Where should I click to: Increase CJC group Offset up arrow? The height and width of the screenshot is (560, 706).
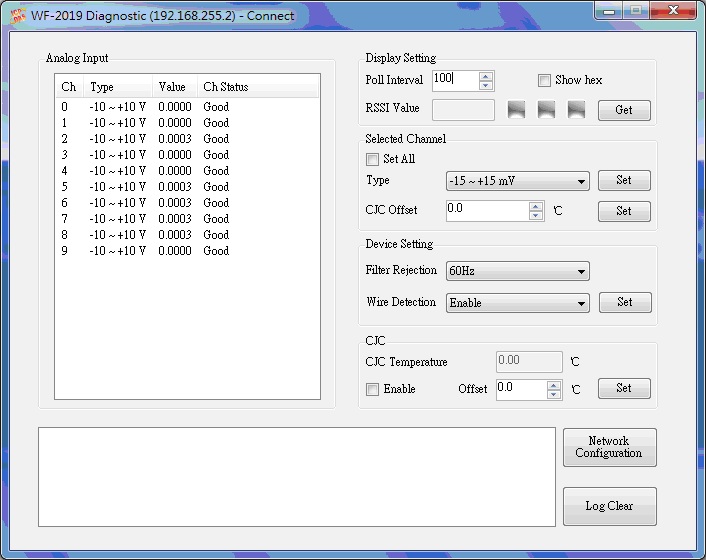tap(553, 386)
